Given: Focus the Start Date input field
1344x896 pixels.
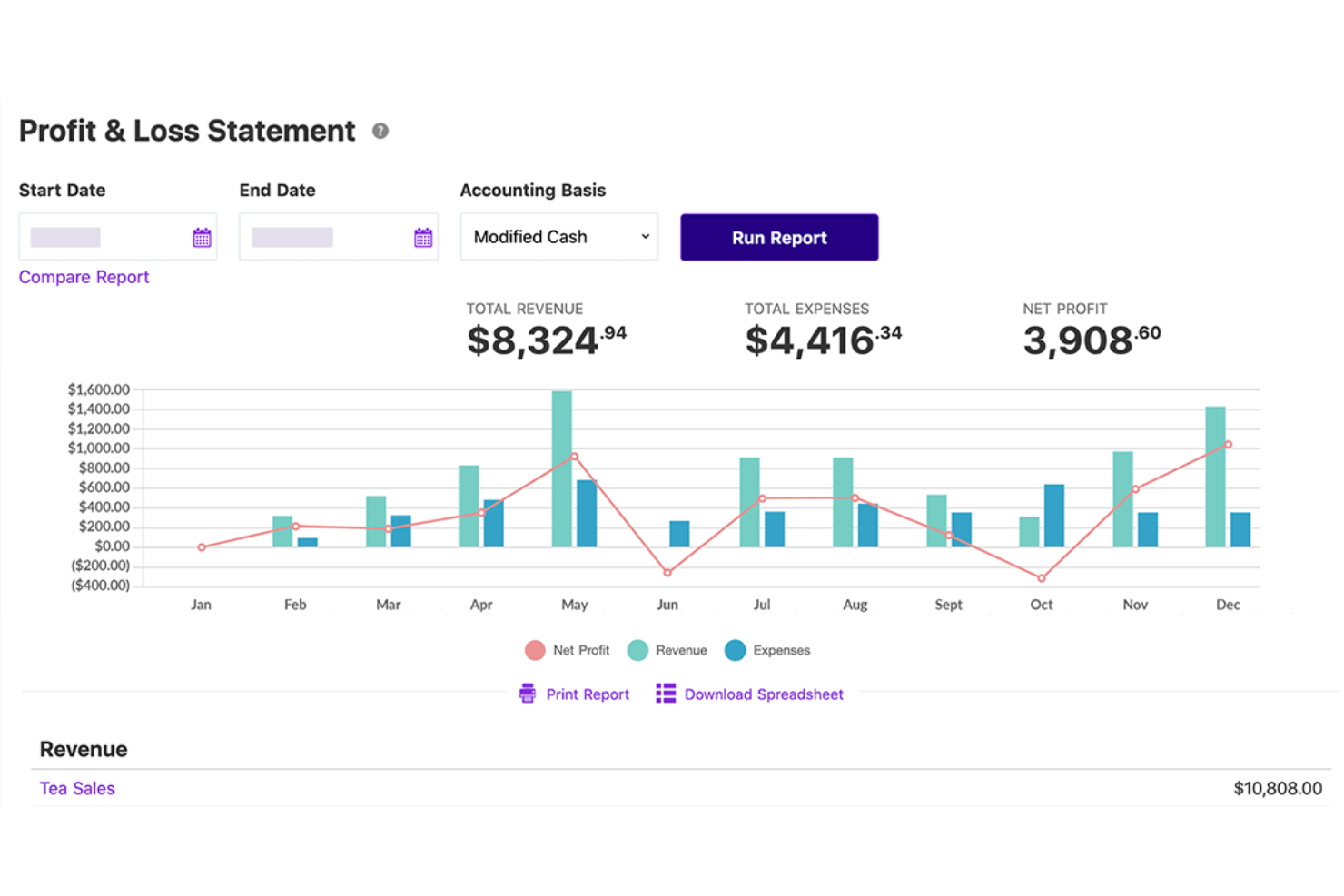Looking at the screenshot, I should coord(104,238).
